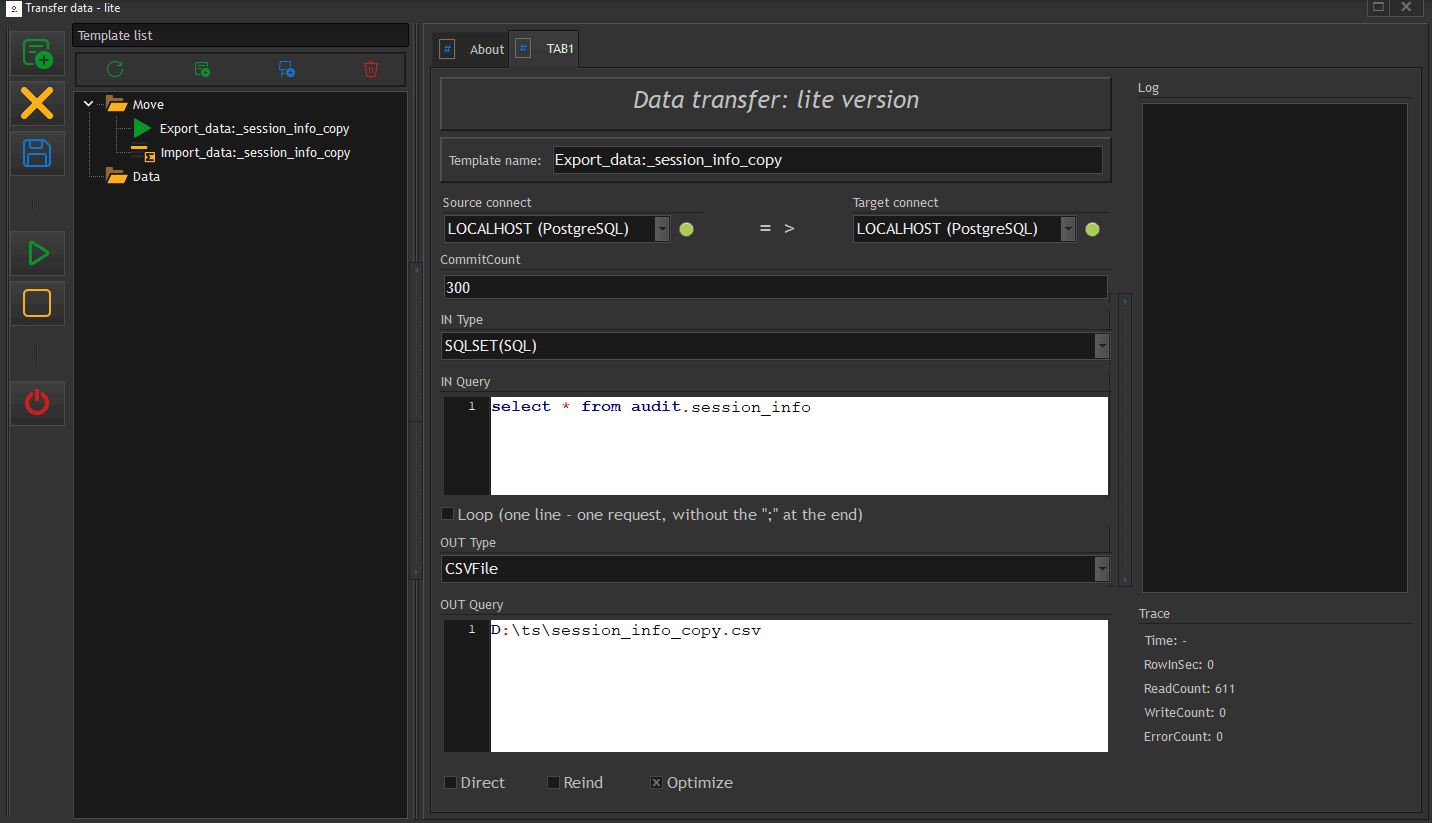Uncheck the Optimize checkbox
The image size is (1432, 823).
(x=657, y=783)
